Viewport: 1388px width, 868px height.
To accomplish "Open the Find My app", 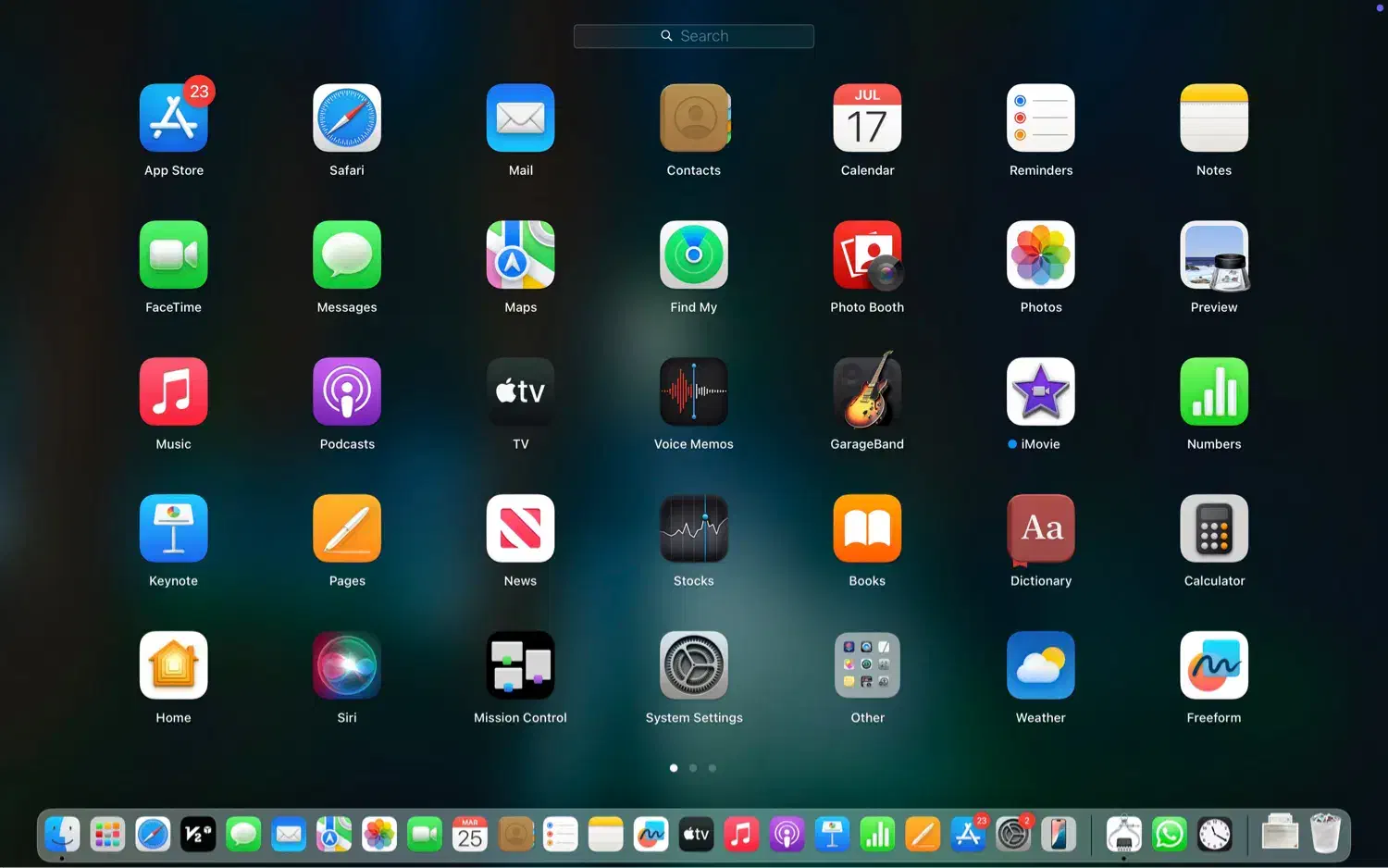I will 693,255.
